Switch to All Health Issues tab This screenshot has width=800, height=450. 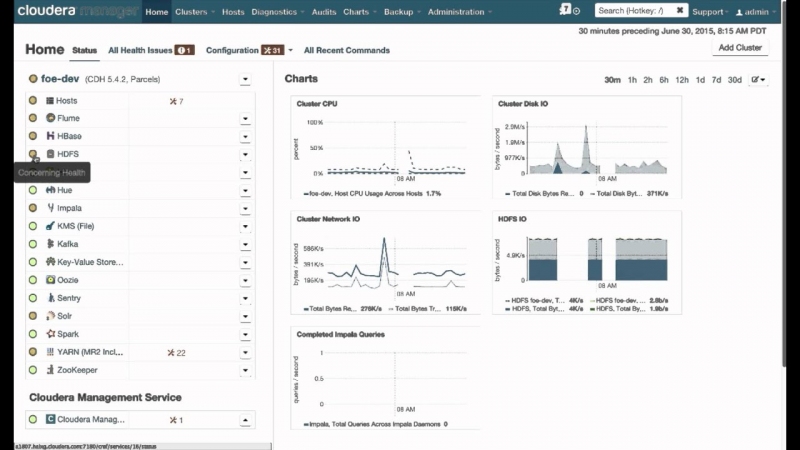click(x=151, y=50)
